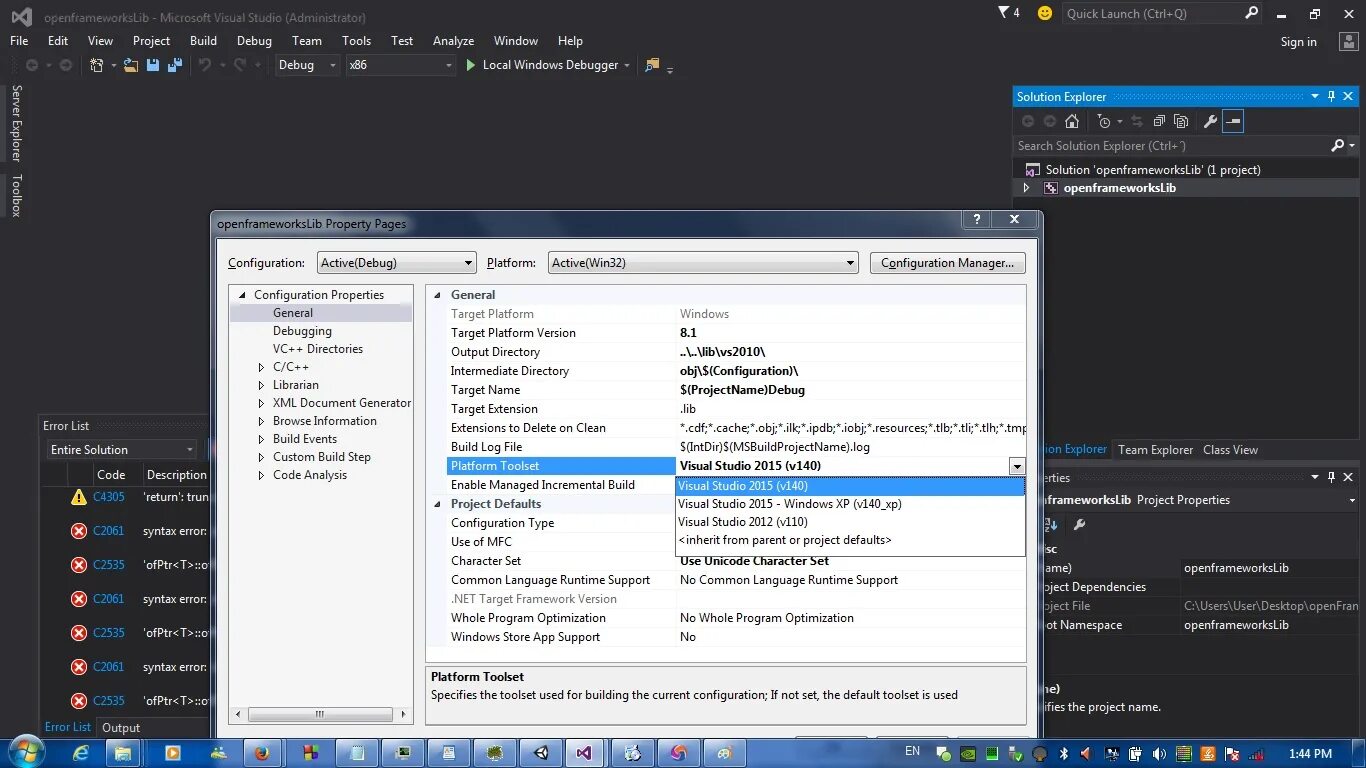Switch to the Class View tab
1366x768 pixels.
click(1230, 450)
